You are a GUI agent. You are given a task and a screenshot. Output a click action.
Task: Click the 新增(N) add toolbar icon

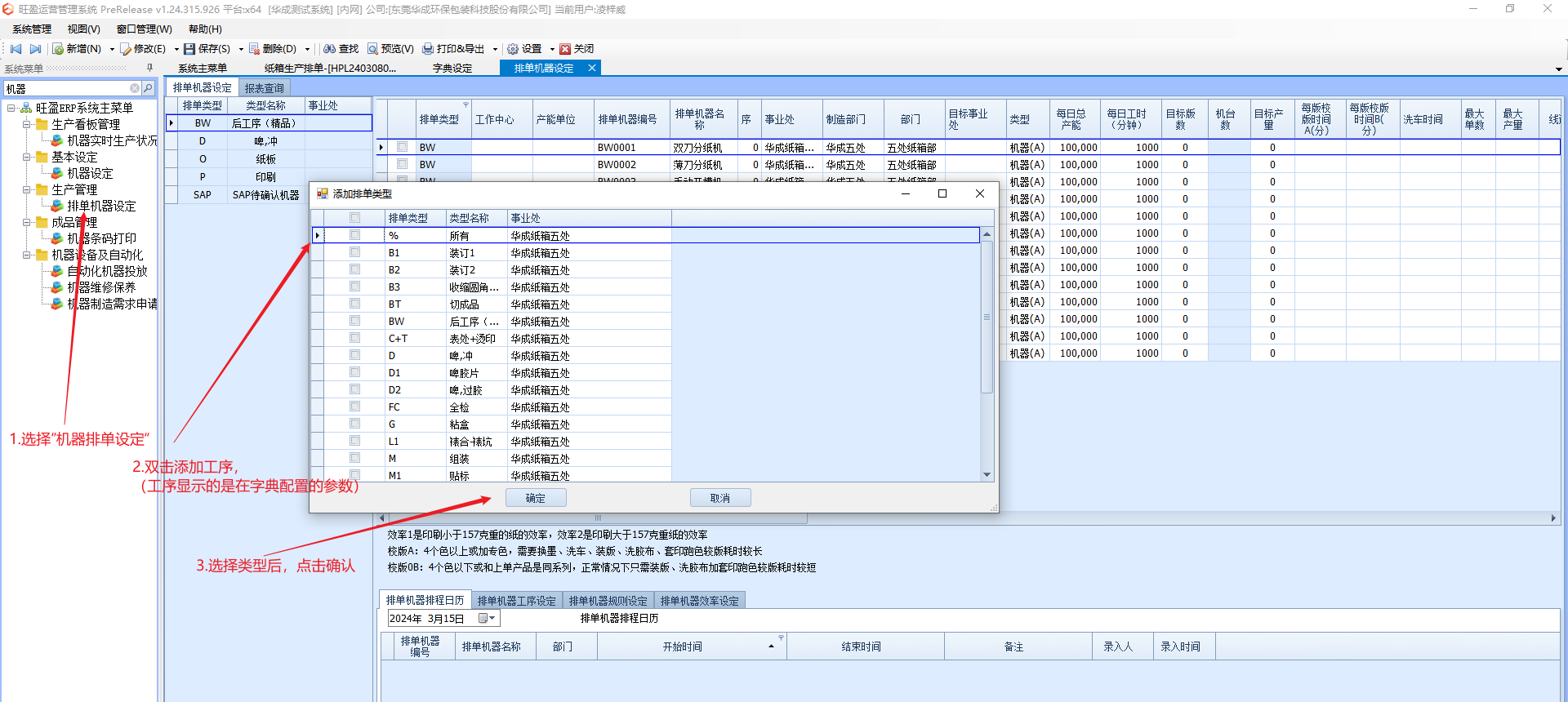coord(58,49)
